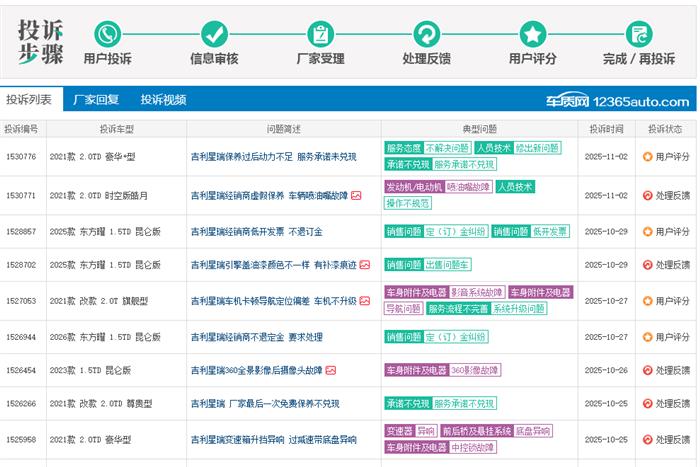The image size is (700, 467).
Task: Click the status icon for complaint 1530776
Action: point(647,157)
